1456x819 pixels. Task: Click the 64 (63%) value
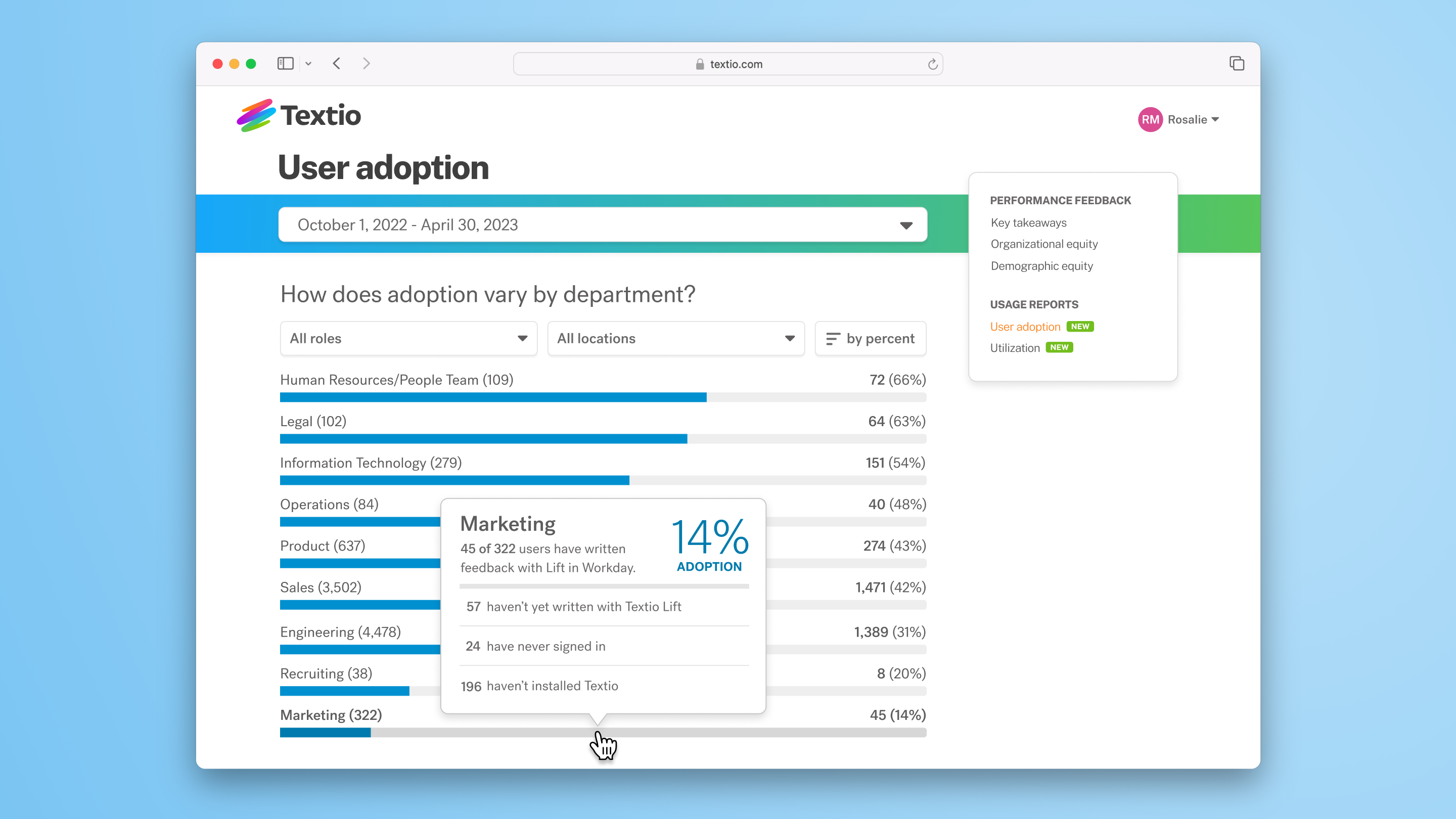[x=897, y=421]
